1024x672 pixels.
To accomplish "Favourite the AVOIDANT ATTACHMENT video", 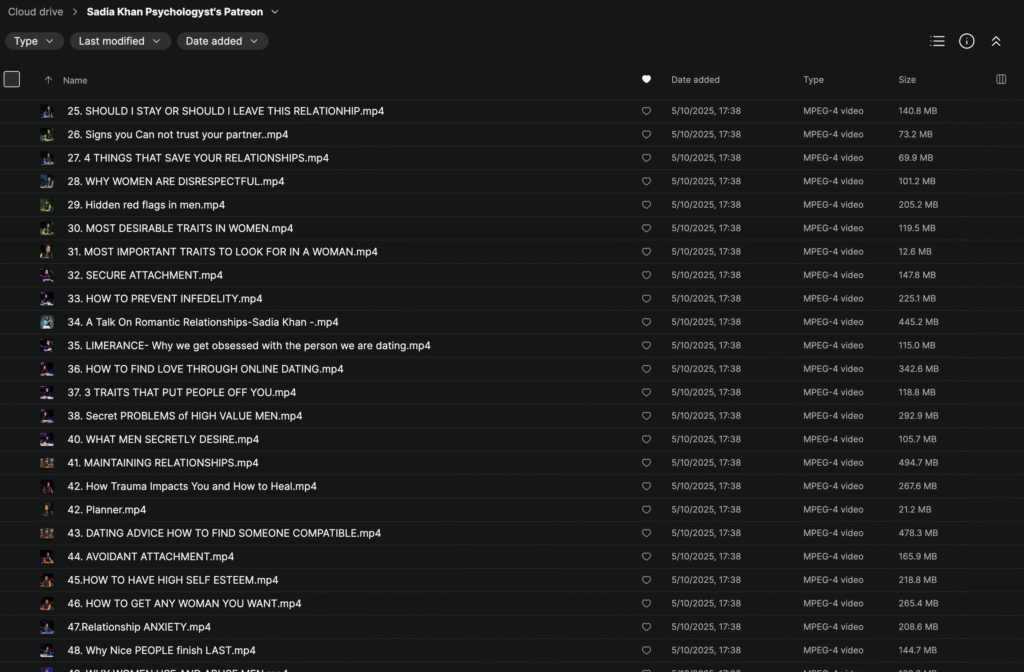I will 646,557.
